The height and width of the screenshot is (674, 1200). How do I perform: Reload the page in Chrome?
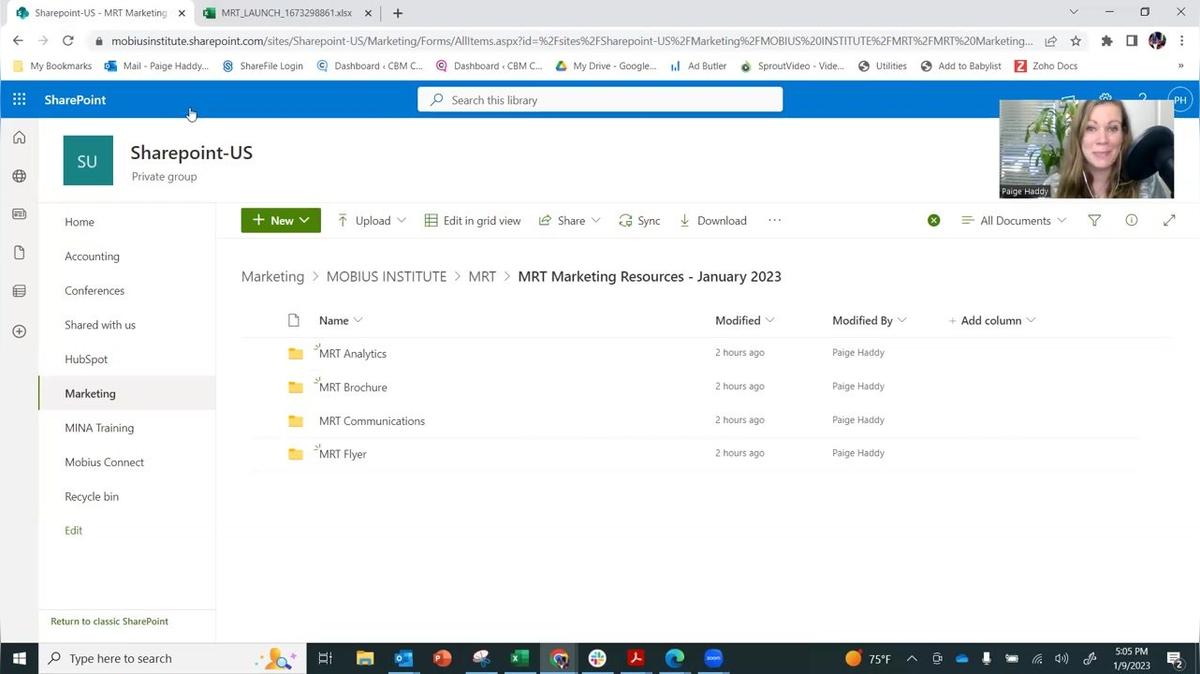[68, 41]
